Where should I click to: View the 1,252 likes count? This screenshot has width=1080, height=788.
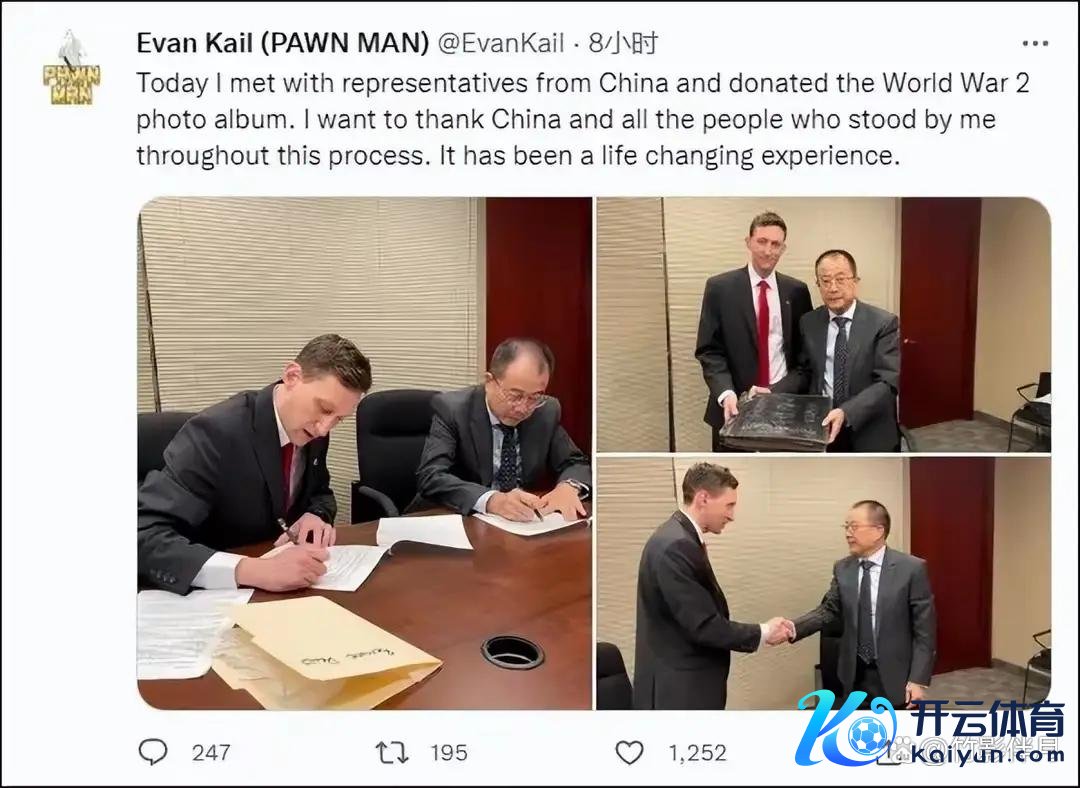pyautogui.click(x=697, y=752)
